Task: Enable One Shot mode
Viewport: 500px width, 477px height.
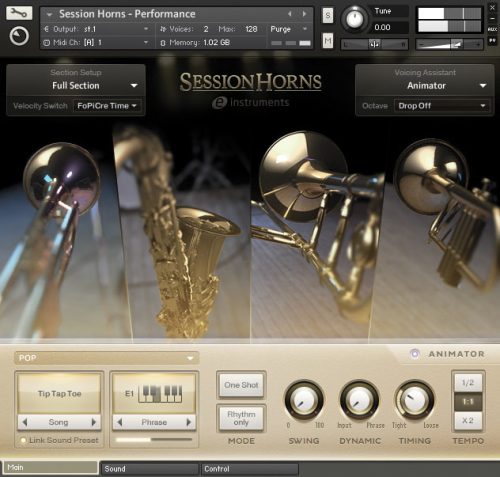Action: pos(241,385)
